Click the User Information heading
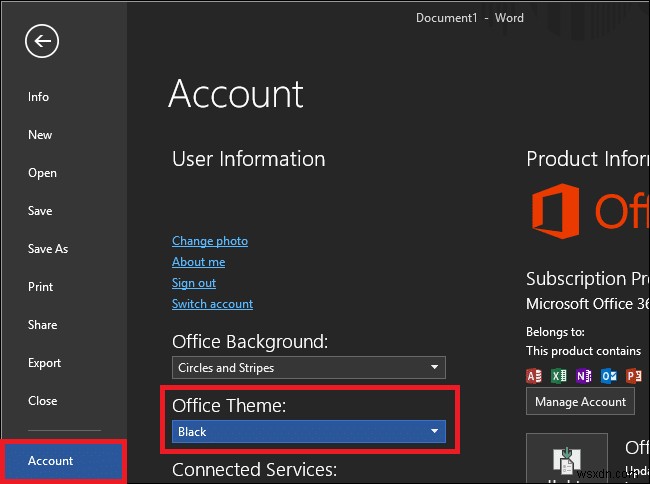Viewport: 650px width, 484px height. point(249,159)
